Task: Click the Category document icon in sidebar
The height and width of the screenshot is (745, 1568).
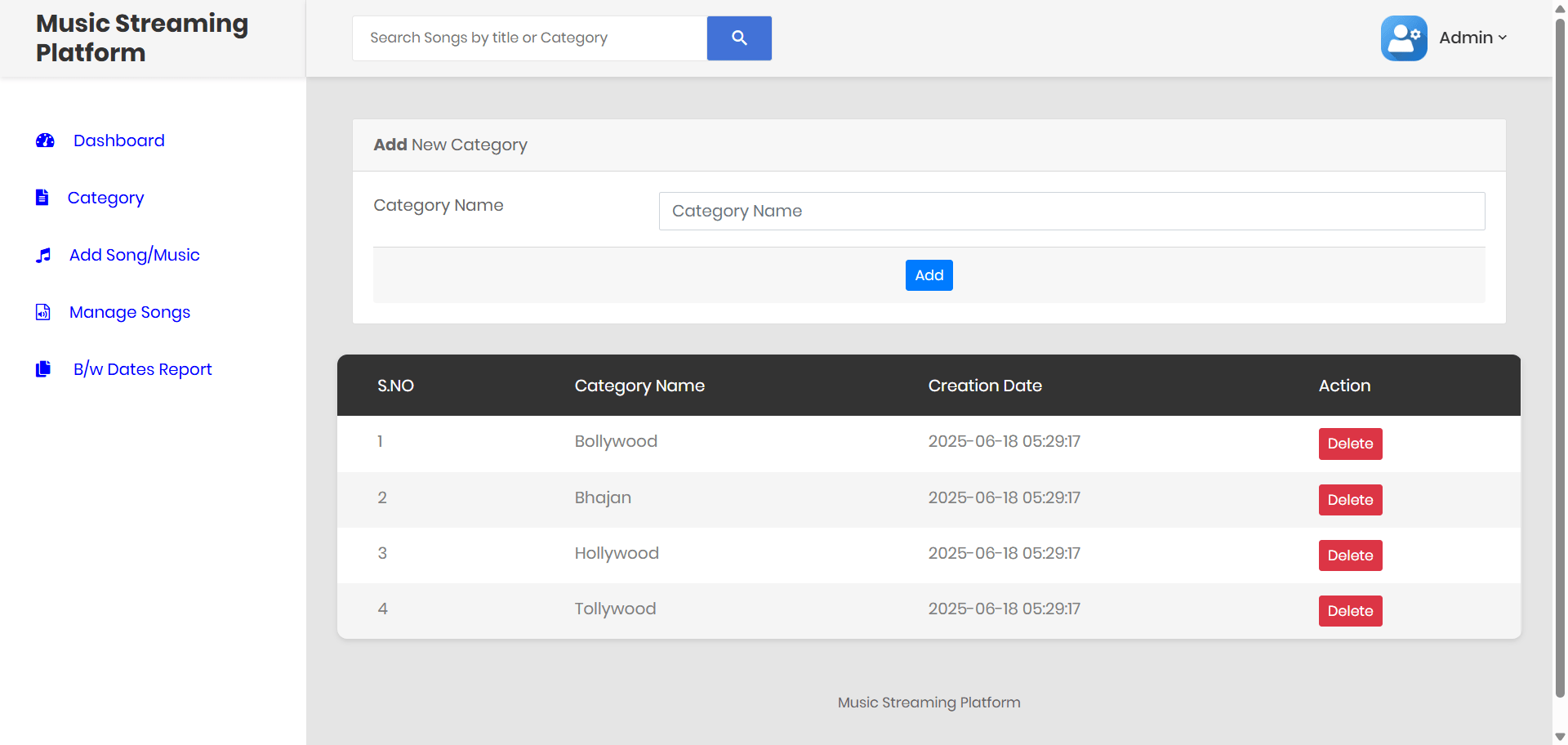Action: [x=42, y=197]
